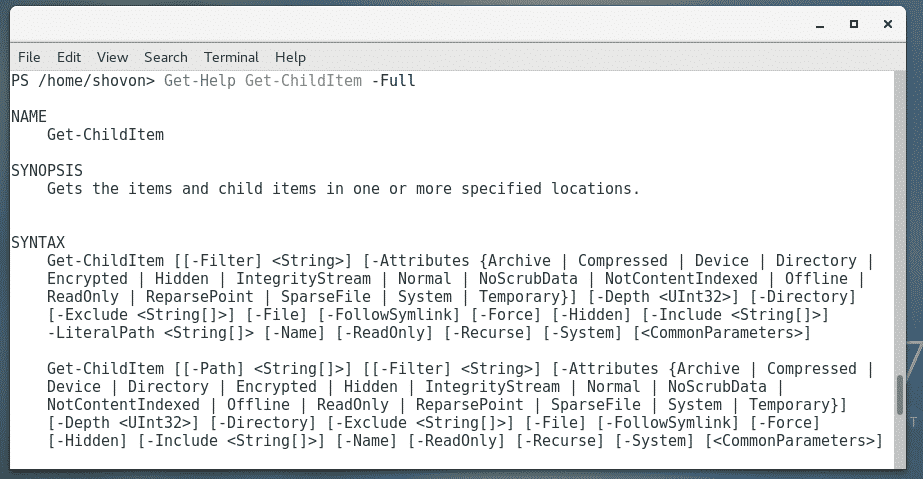Open the File menu
Image resolution: width=923 pixels, height=479 pixels.
click(x=29, y=57)
